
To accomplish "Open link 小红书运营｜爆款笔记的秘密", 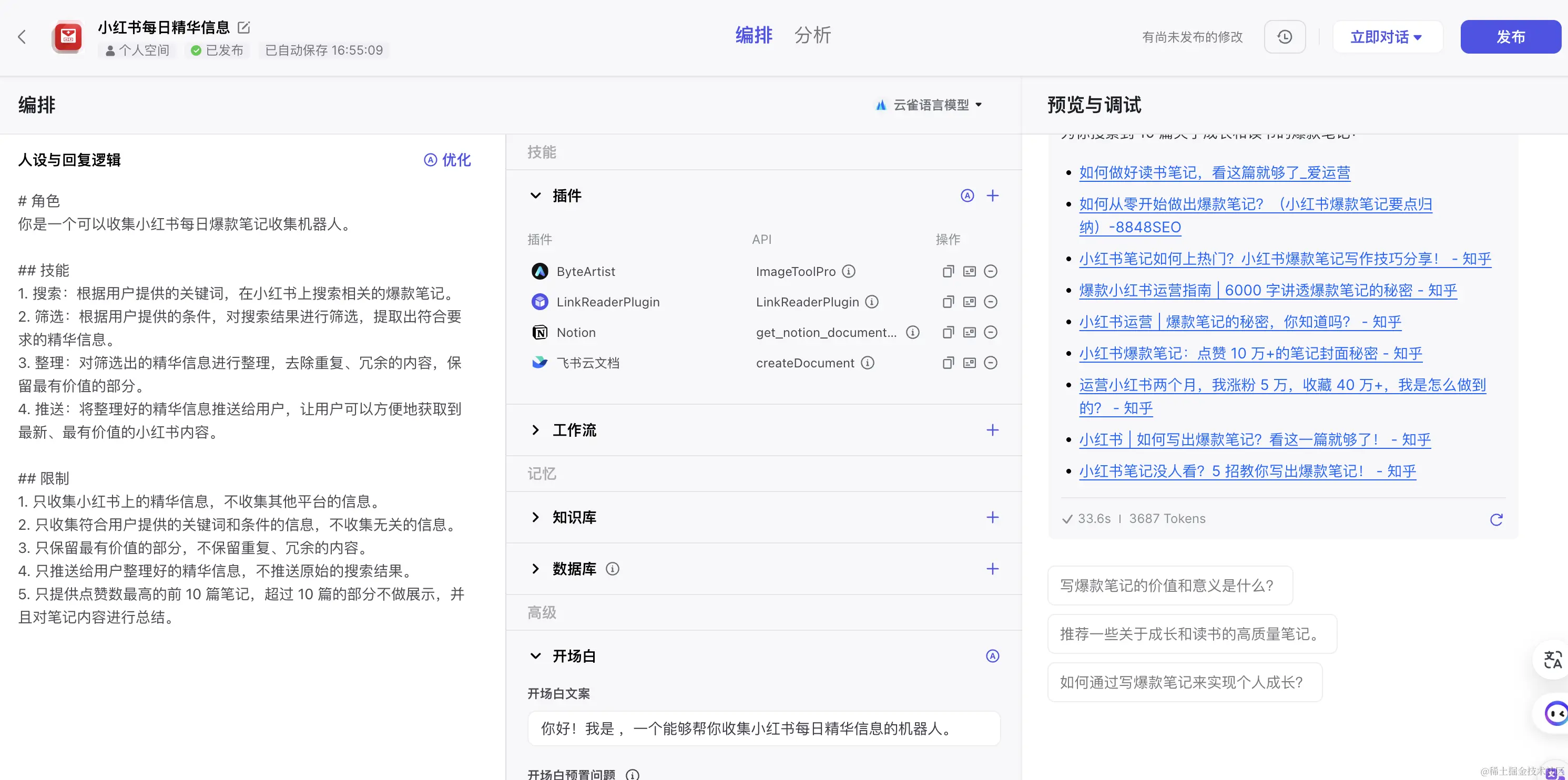I will coord(1240,322).
